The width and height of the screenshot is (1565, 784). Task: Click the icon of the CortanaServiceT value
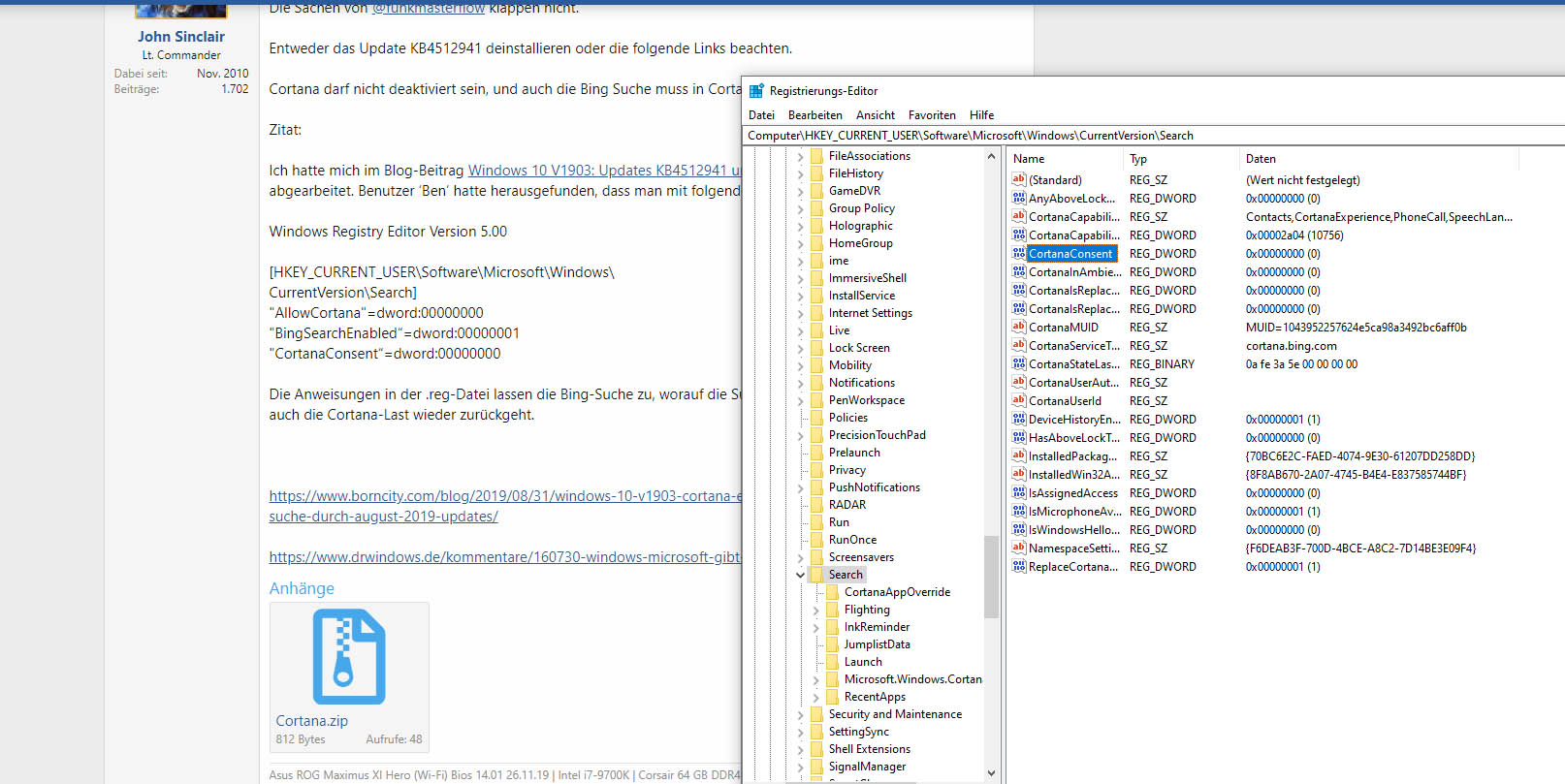[x=1018, y=345]
